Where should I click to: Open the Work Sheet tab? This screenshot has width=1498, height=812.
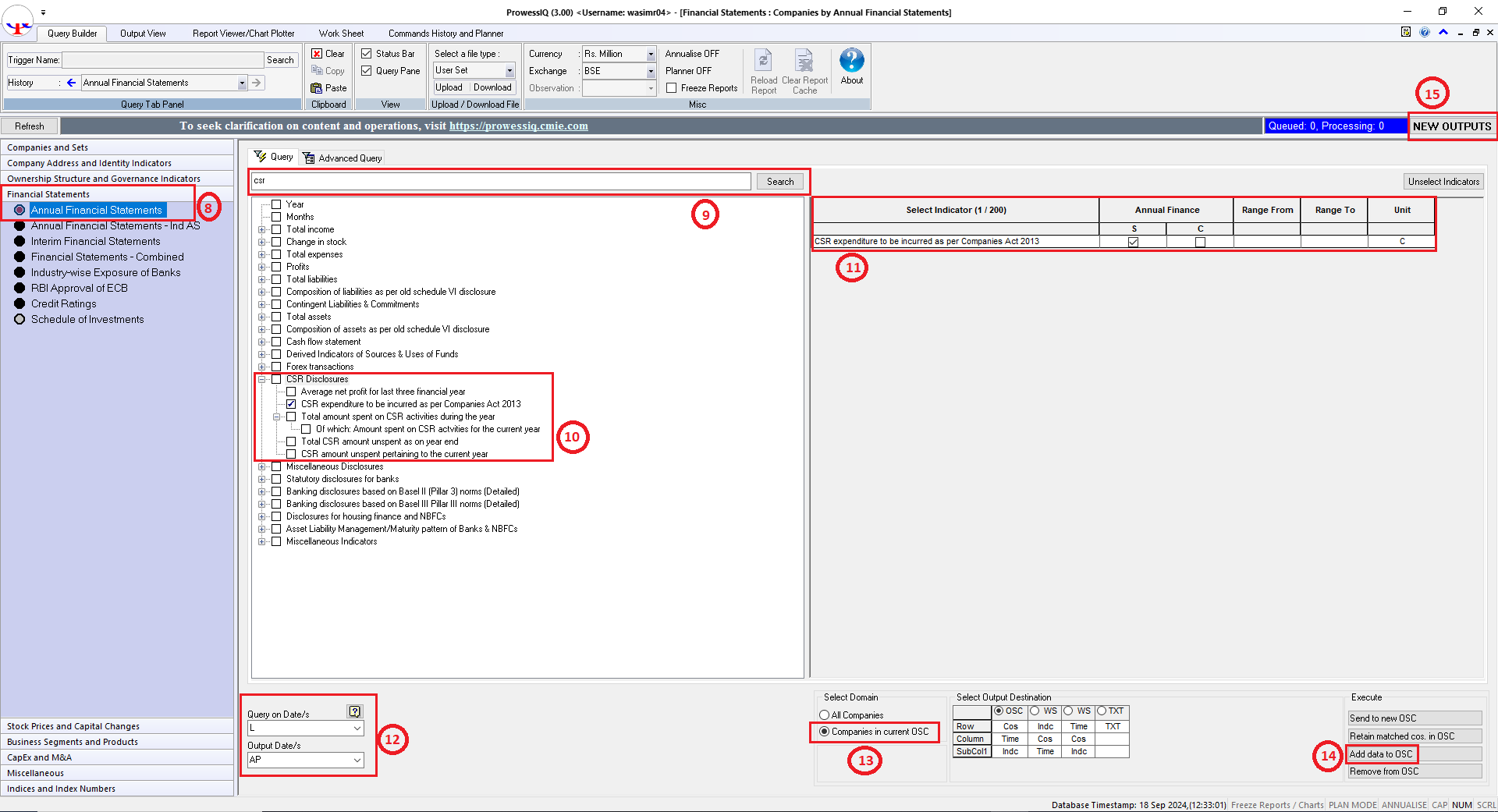click(x=341, y=34)
